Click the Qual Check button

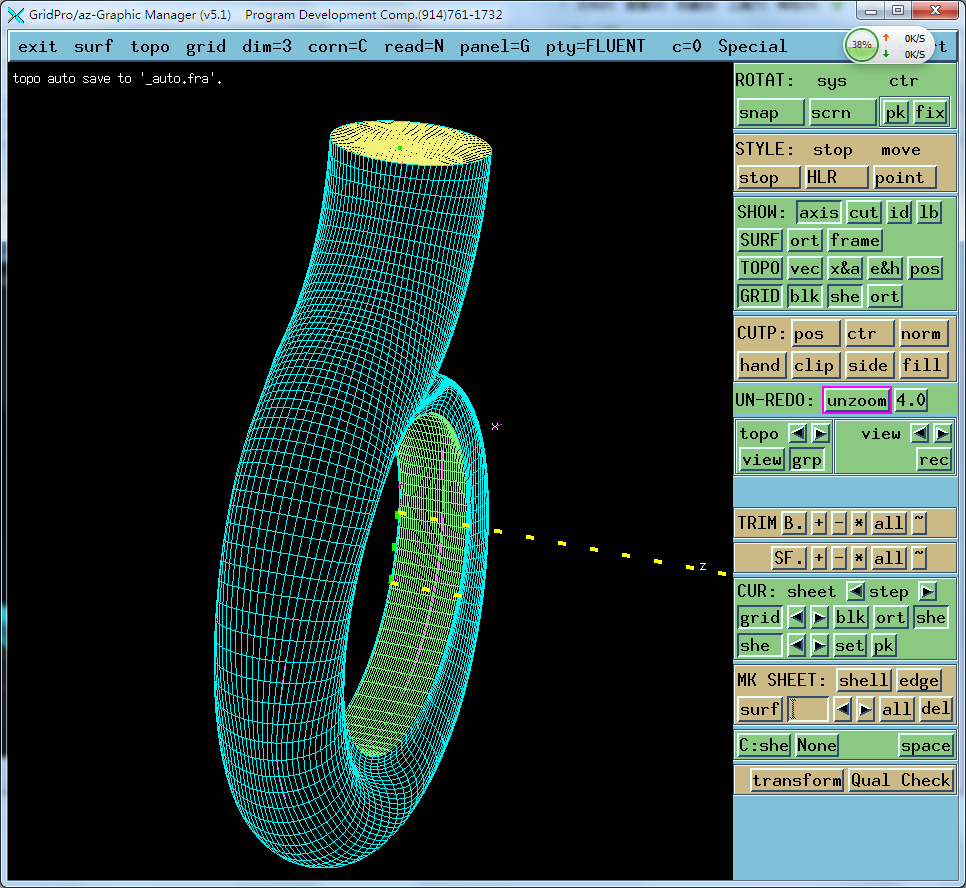coord(900,780)
